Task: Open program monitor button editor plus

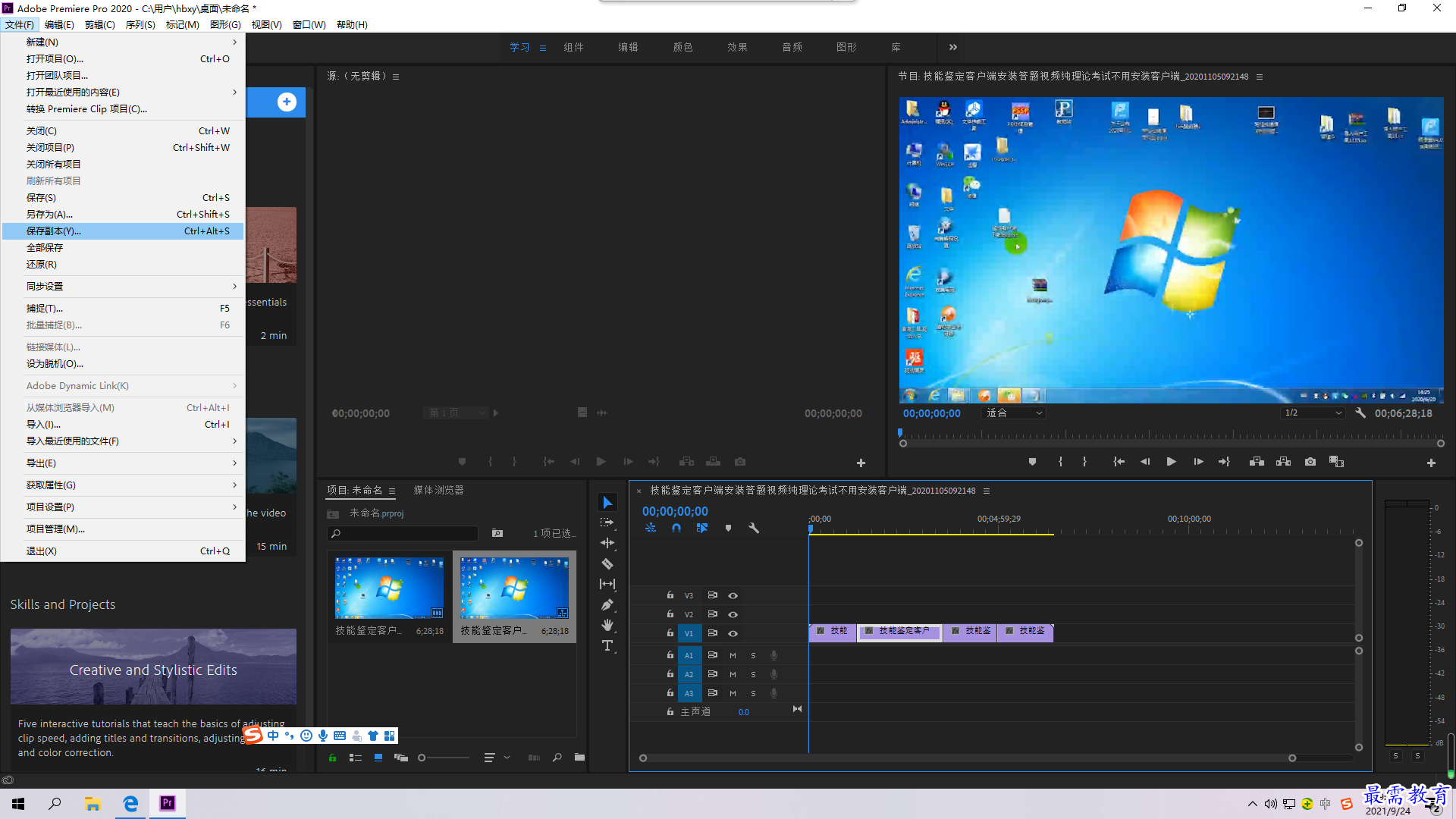Action: 1431,463
